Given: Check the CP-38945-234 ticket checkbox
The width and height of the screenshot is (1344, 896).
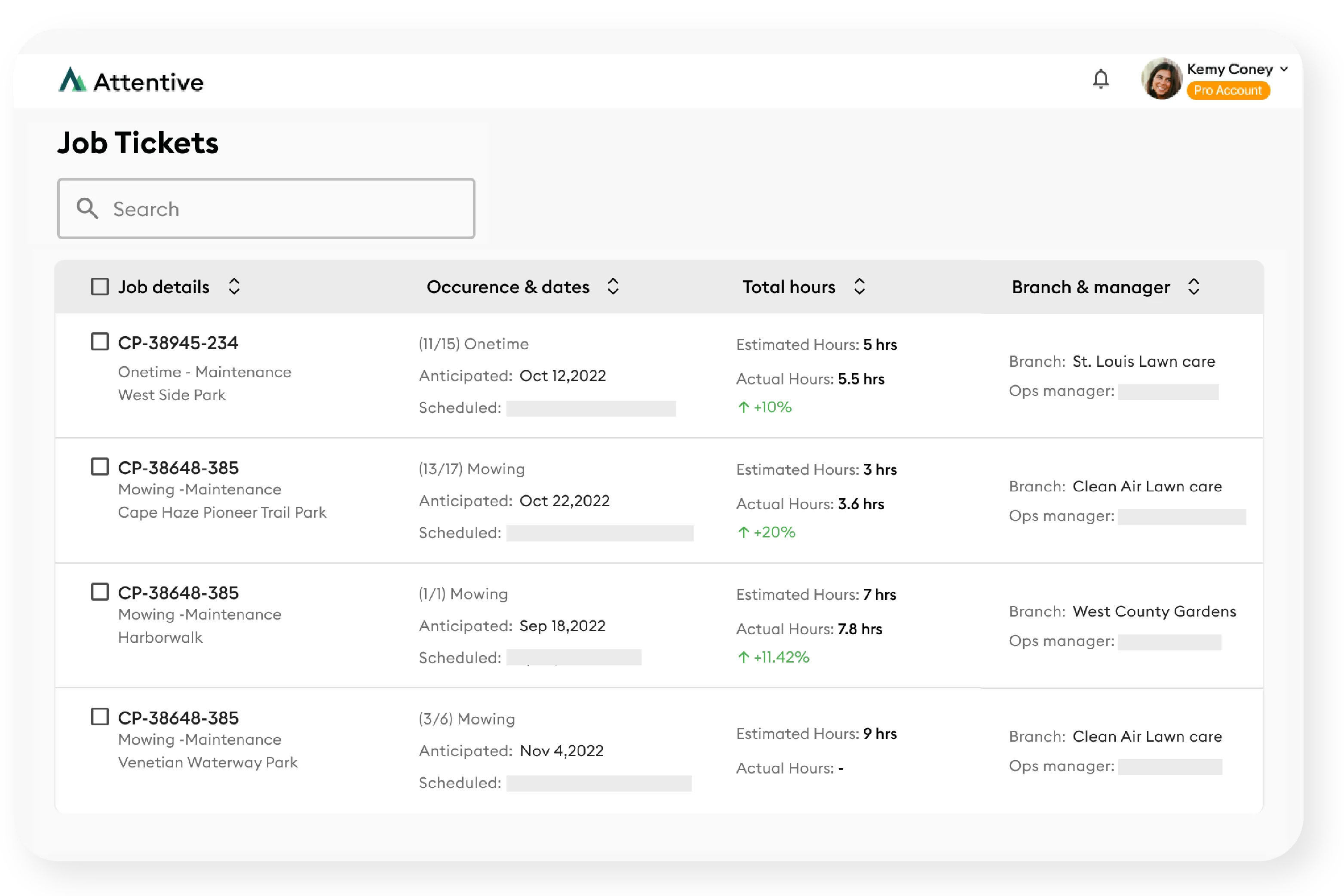Looking at the screenshot, I should click(100, 342).
